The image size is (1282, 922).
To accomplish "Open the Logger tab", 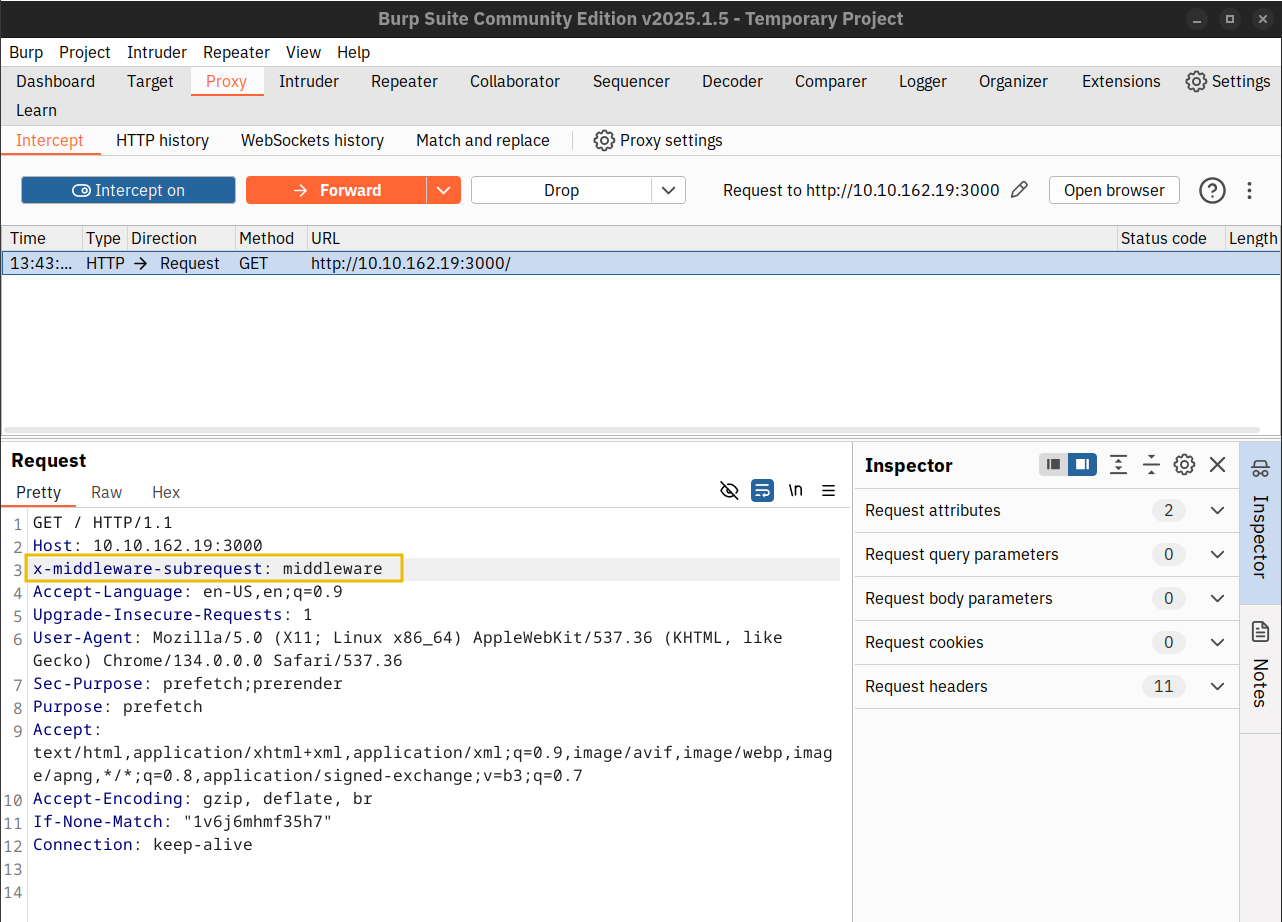I will pos(923,81).
